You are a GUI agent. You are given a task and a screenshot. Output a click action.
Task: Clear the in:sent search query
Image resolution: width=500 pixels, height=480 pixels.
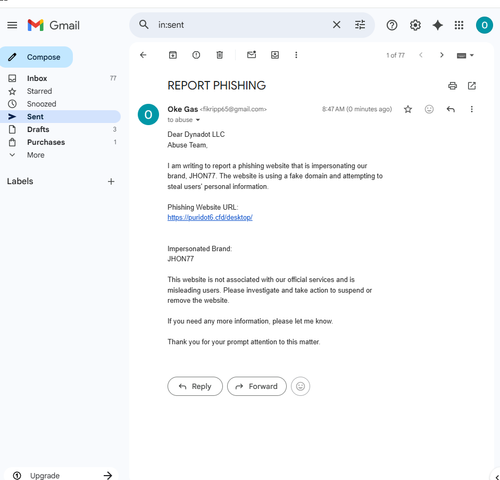337,25
